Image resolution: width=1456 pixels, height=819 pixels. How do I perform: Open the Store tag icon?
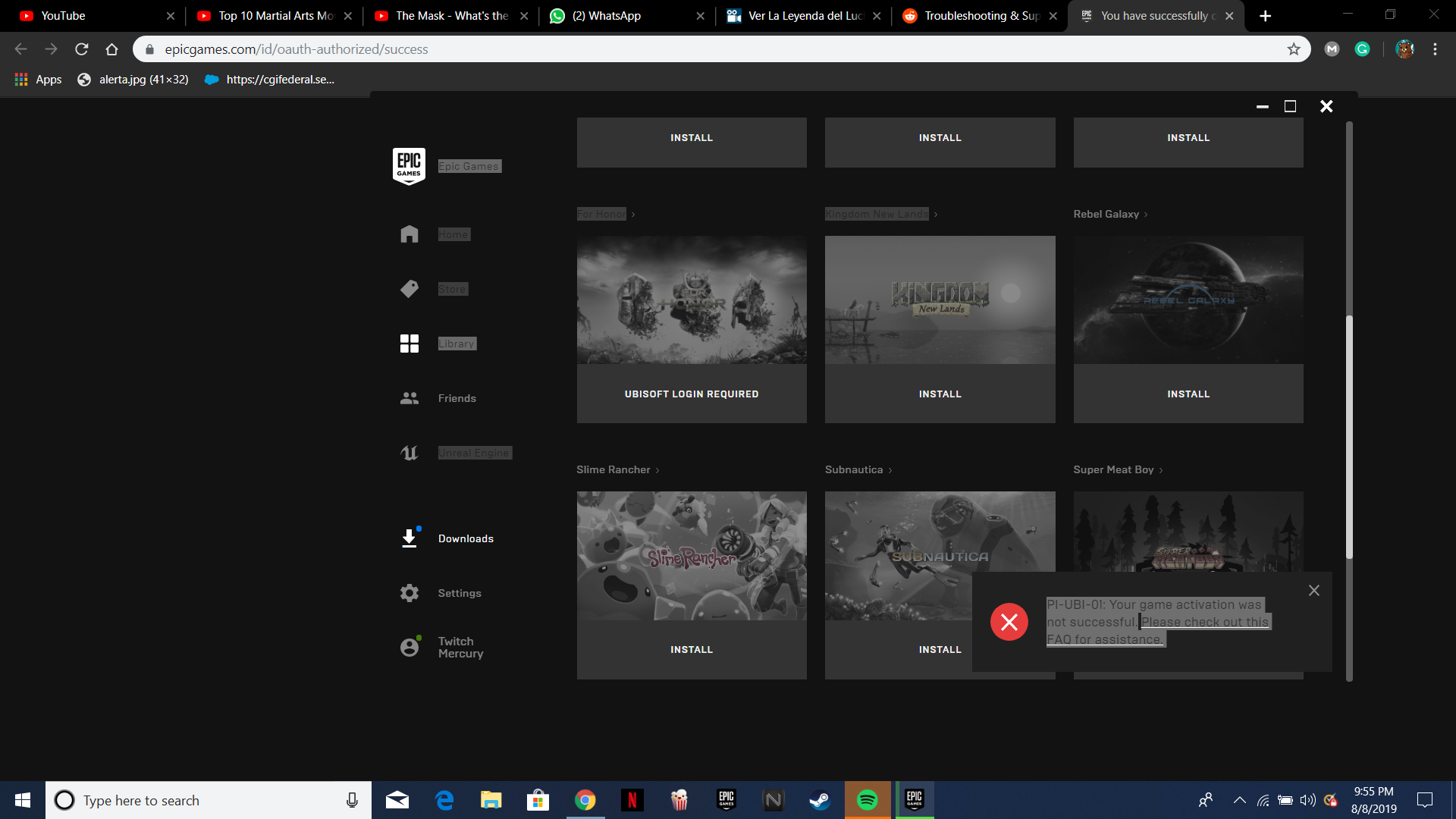click(x=409, y=289)
